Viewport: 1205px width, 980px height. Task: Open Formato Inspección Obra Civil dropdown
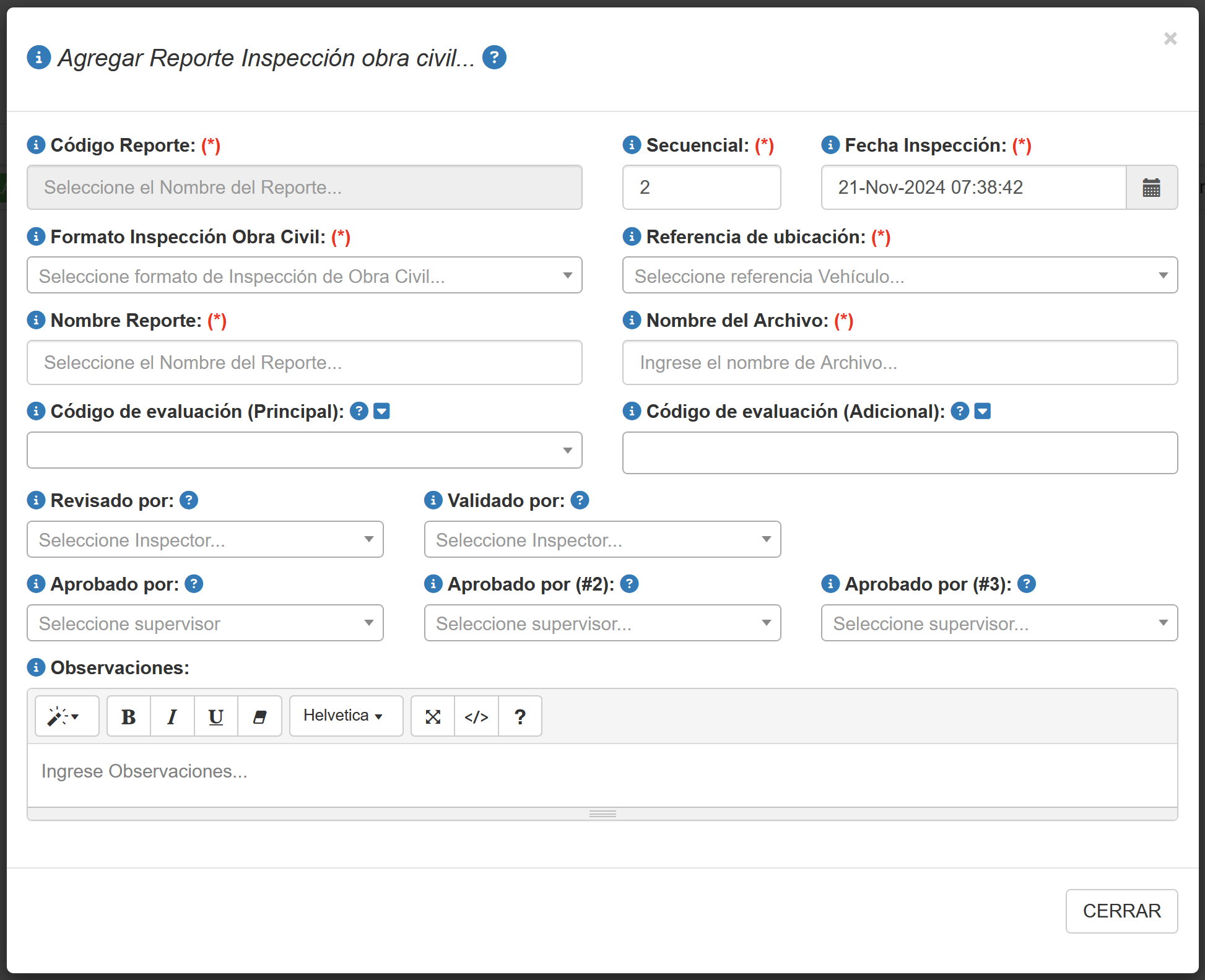coord(304,275)
